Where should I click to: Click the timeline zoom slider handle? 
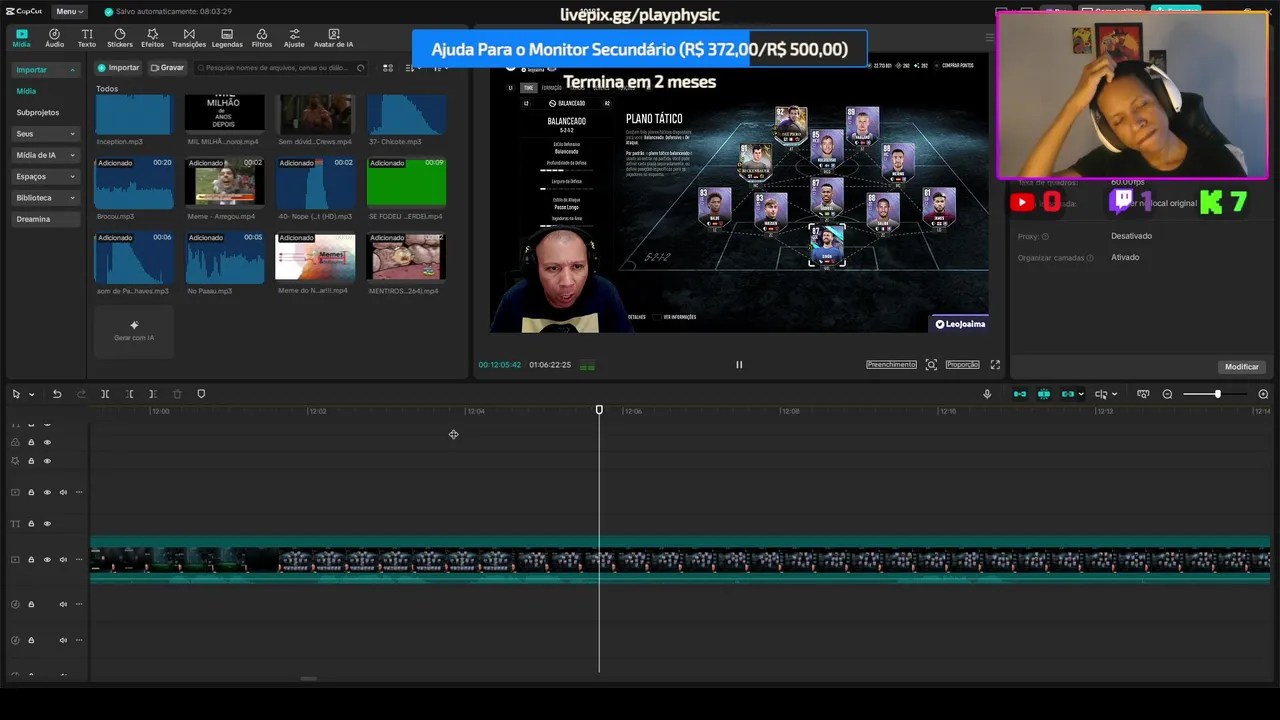1217,394
